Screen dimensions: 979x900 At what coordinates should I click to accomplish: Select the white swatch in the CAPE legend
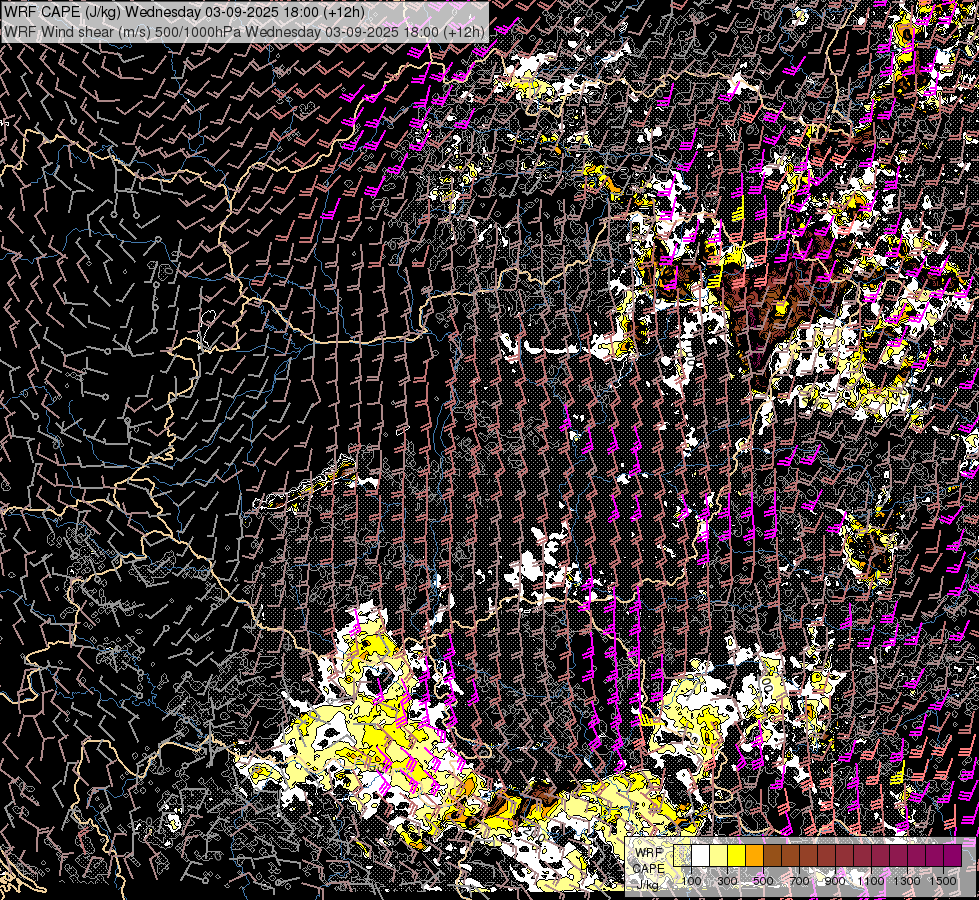tap(701, 855)
